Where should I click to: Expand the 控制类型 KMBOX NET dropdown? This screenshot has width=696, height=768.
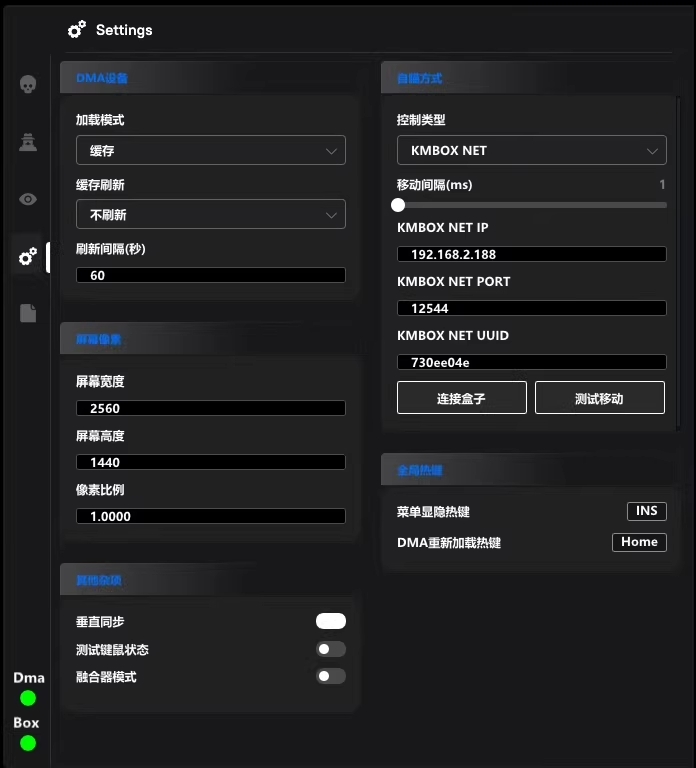point(531,151)
